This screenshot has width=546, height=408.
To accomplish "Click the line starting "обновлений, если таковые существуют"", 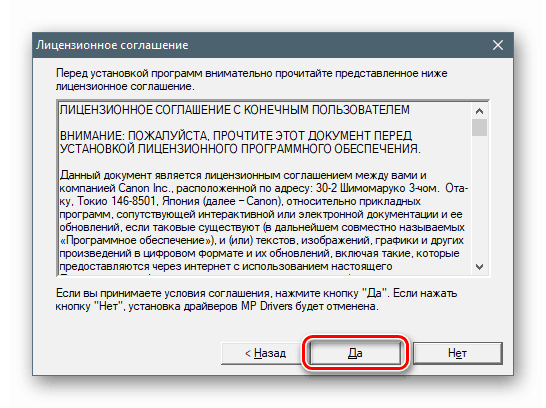I will 262,227.
